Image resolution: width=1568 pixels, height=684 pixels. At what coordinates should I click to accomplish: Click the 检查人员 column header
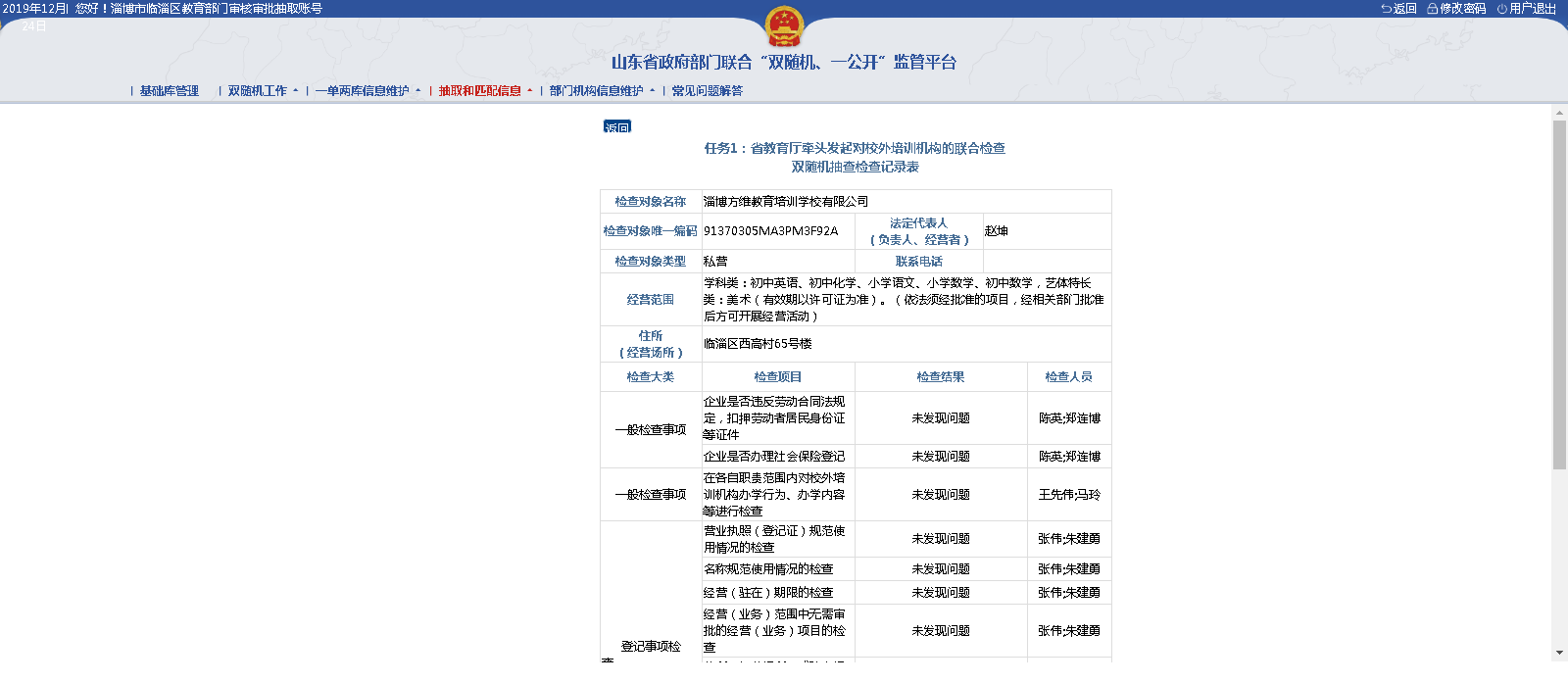[1068, 377]
